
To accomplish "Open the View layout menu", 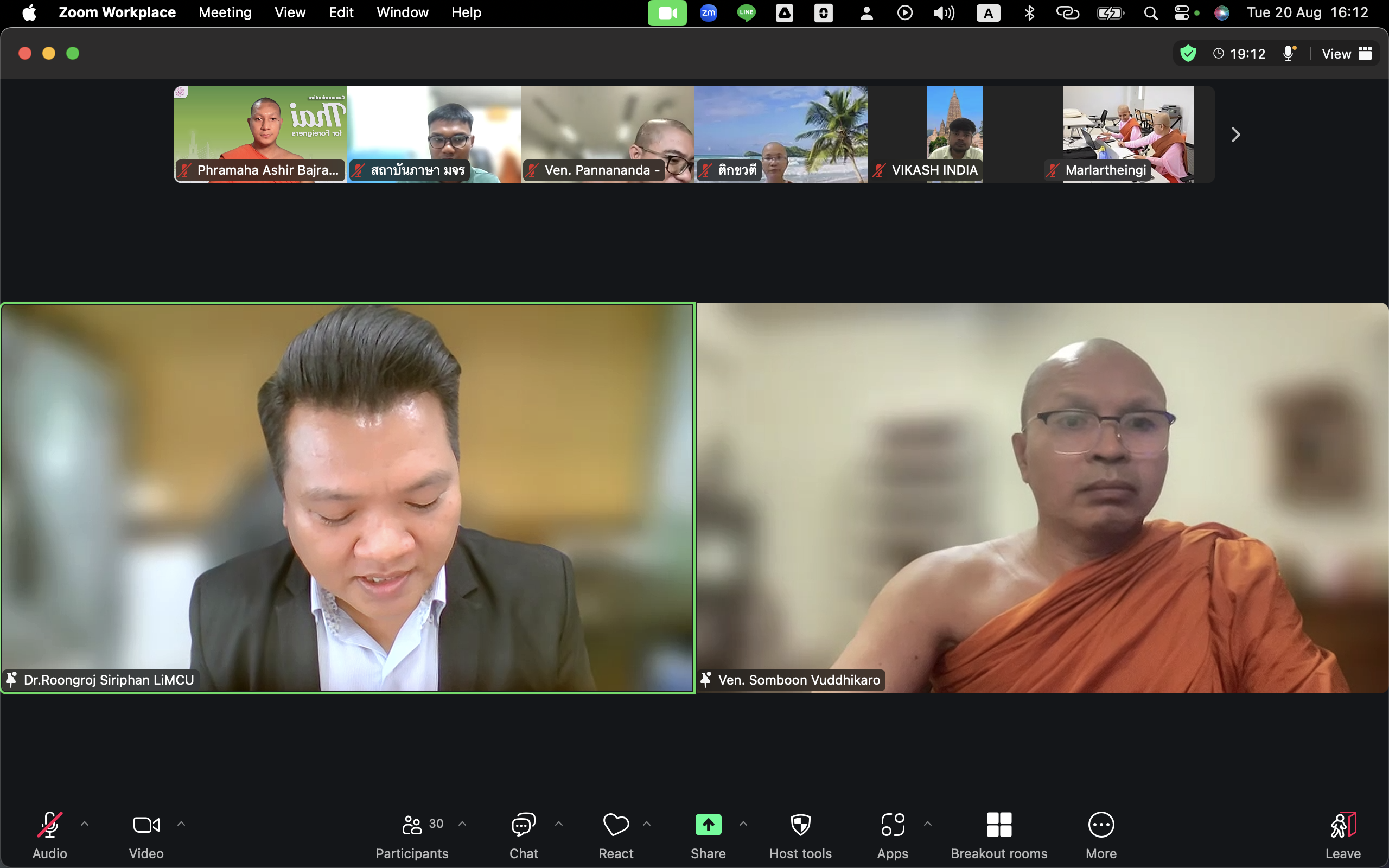I will (1347, 54).
